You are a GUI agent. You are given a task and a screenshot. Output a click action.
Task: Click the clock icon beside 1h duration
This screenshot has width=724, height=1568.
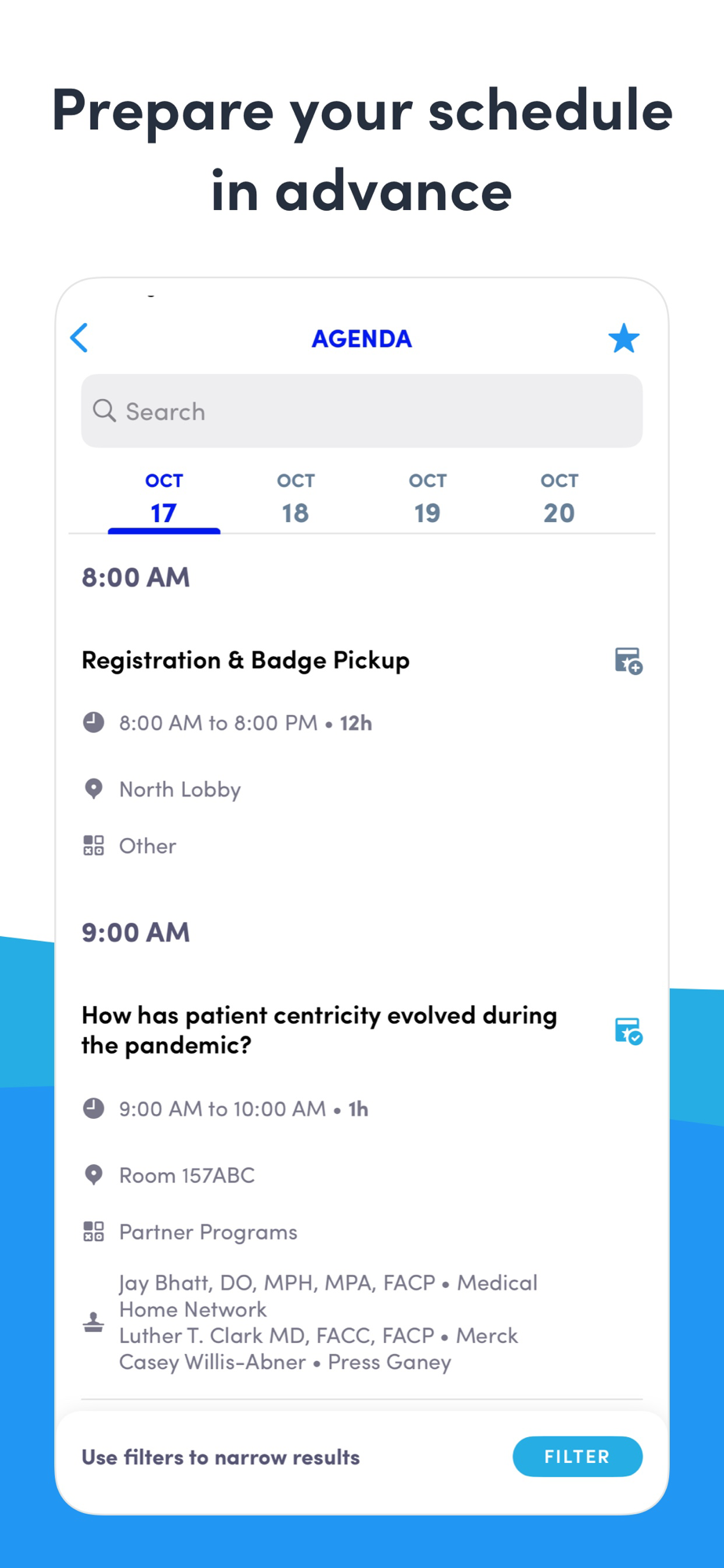point(94,1108)
